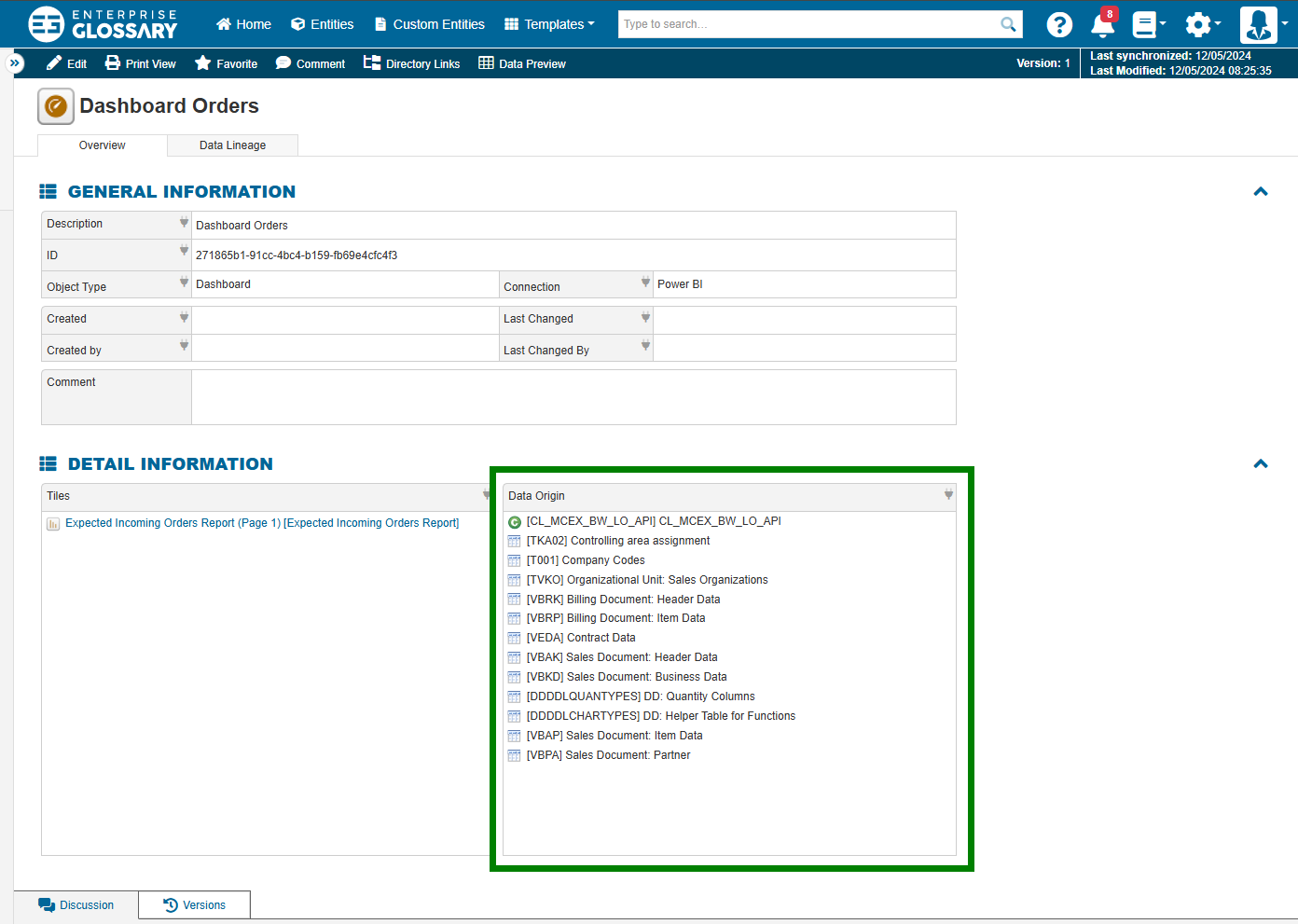Expand the left sidebar with double arrow
1298x924 pixels.
(x=15, y=62)
